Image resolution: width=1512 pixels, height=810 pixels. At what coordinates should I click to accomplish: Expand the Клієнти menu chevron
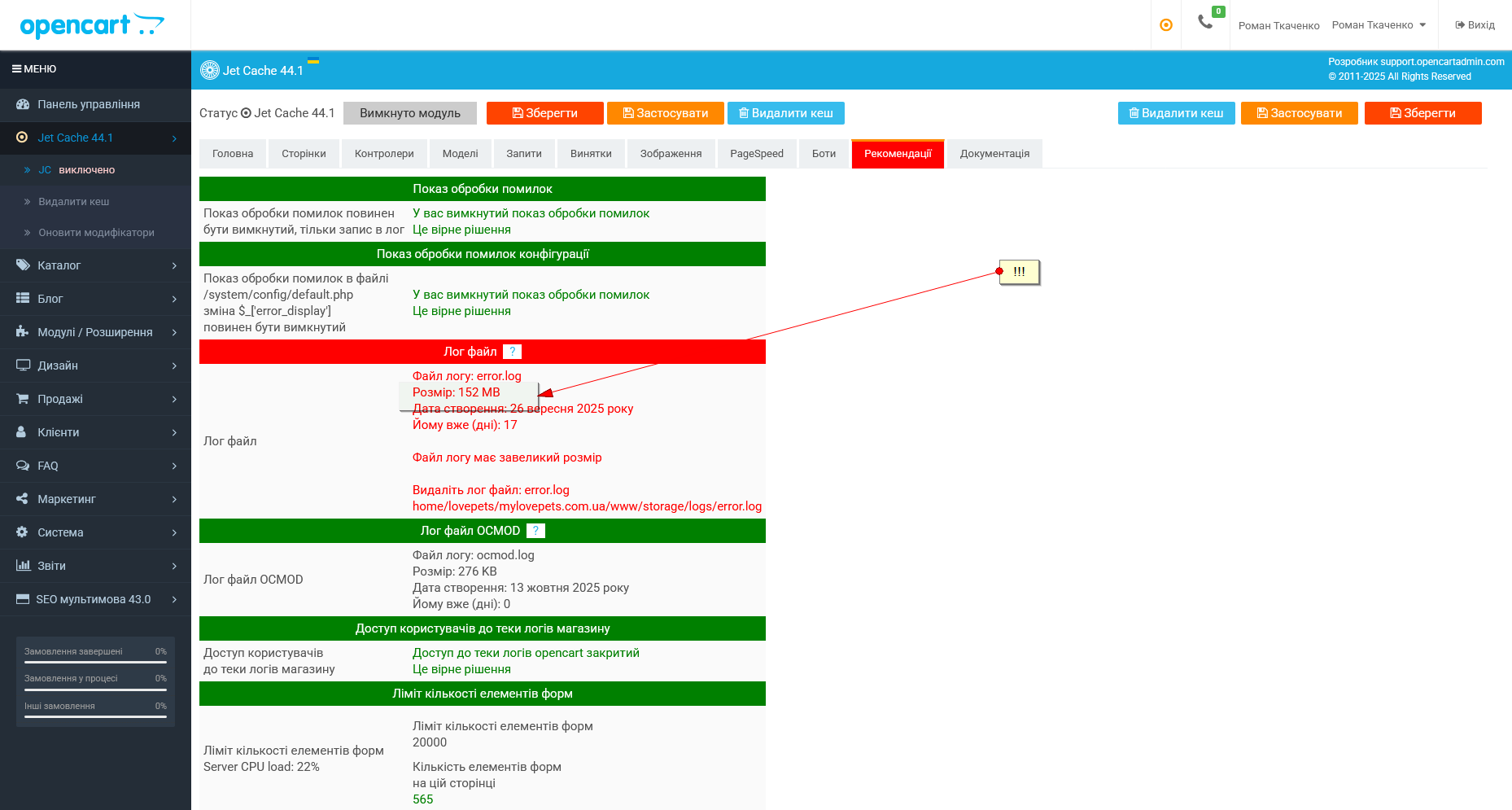click(x=174, y=433)
